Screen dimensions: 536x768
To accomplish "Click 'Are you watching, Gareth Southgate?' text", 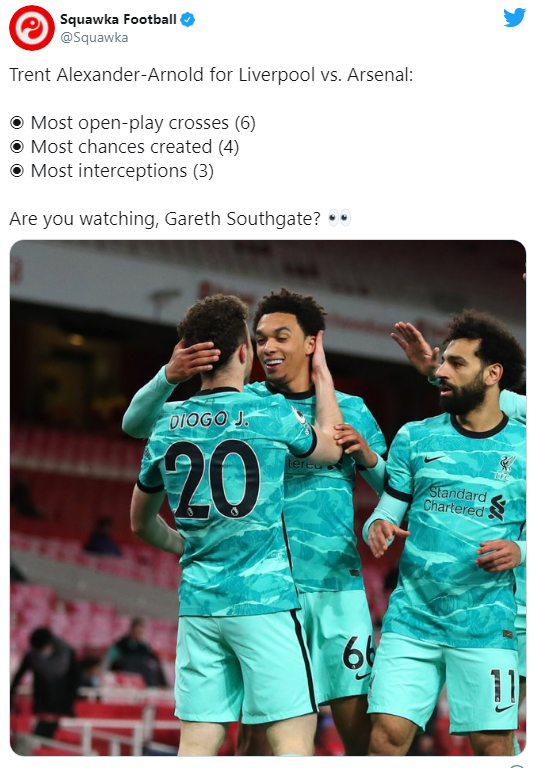I will pyautogui.click(x=165, y=218).
